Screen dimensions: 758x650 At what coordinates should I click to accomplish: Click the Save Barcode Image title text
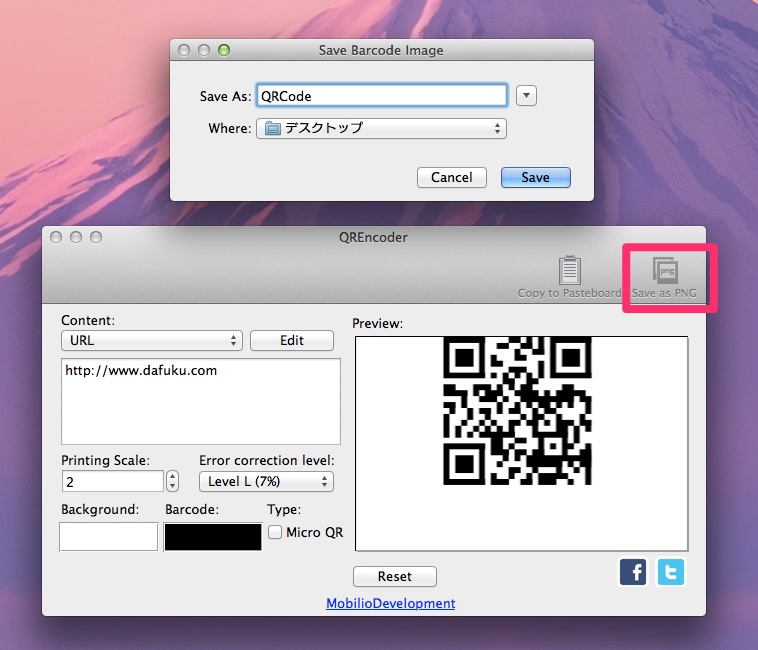coord(381,50)
